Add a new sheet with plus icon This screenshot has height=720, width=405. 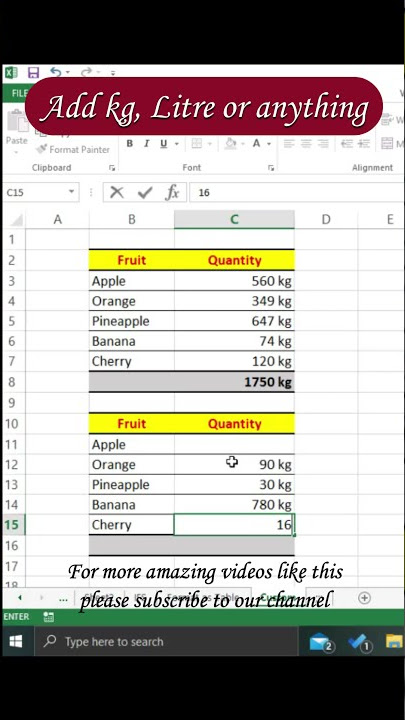(365, 598)
